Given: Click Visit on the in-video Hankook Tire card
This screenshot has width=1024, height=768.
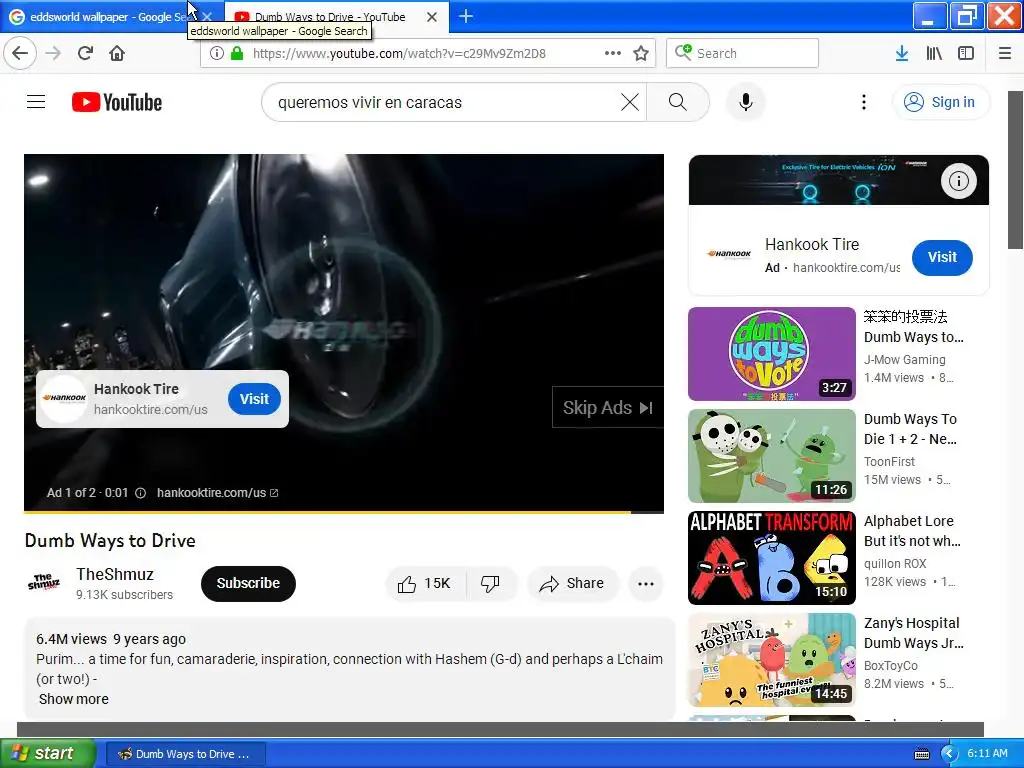Looking at the screenshot, I should click(254, 399).
